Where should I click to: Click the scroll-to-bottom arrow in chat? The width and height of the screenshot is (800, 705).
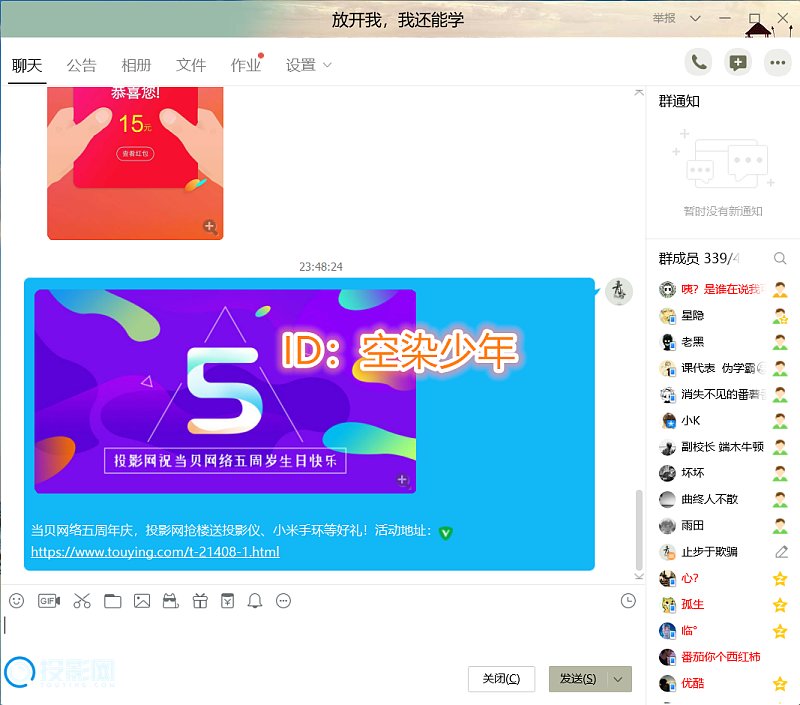pos(639,576)
